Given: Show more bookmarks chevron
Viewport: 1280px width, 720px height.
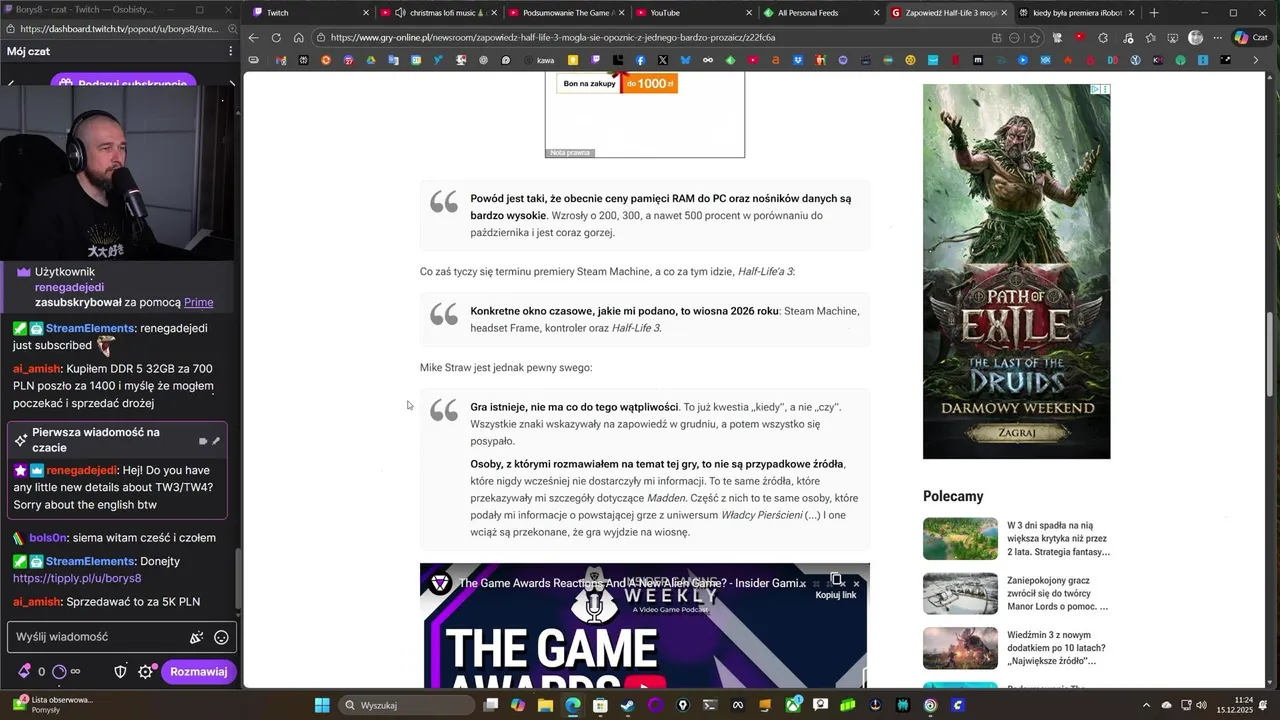Looking at the screenshot, I should pyautogui.click(x=1256, y=60).
